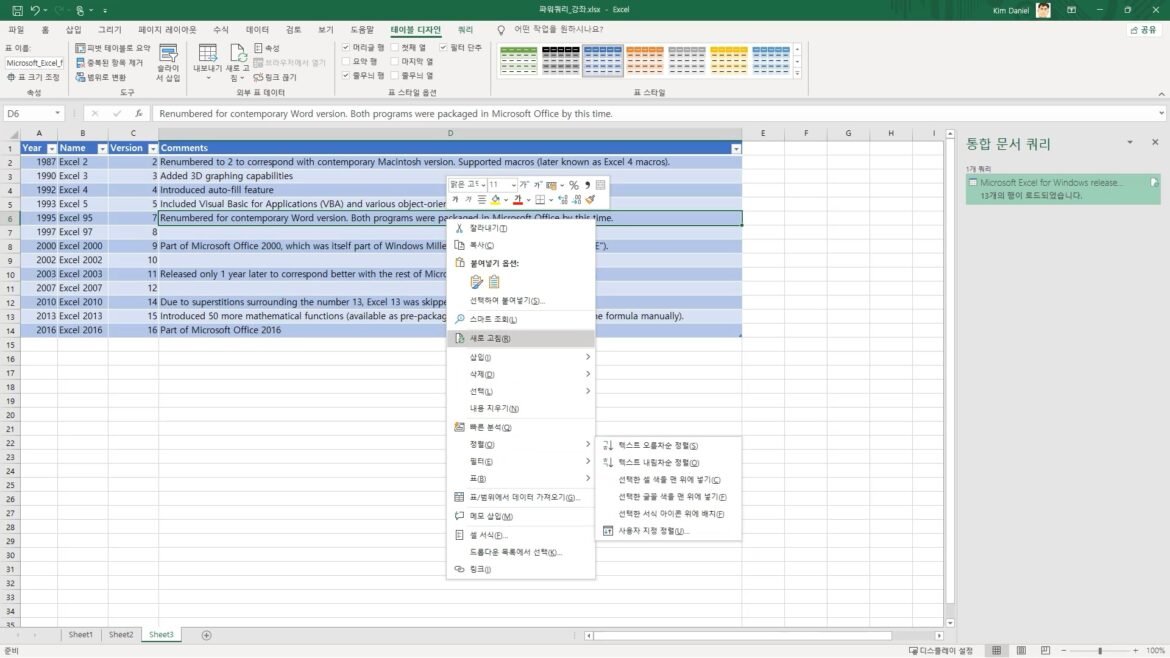Click the Share (공유) button
This screenshot has height=658, width=1170.
coord(1141,30)
